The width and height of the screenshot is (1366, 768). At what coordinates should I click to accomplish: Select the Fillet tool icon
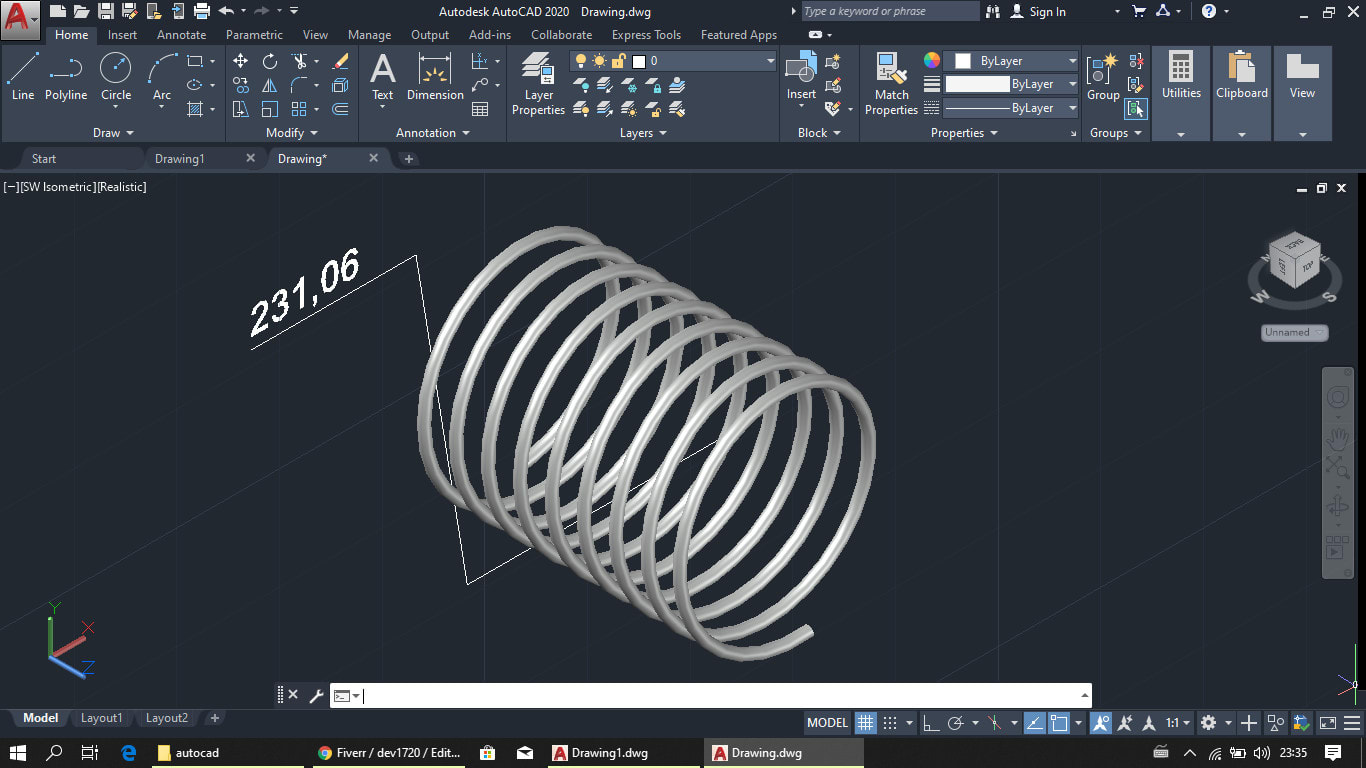299,85
